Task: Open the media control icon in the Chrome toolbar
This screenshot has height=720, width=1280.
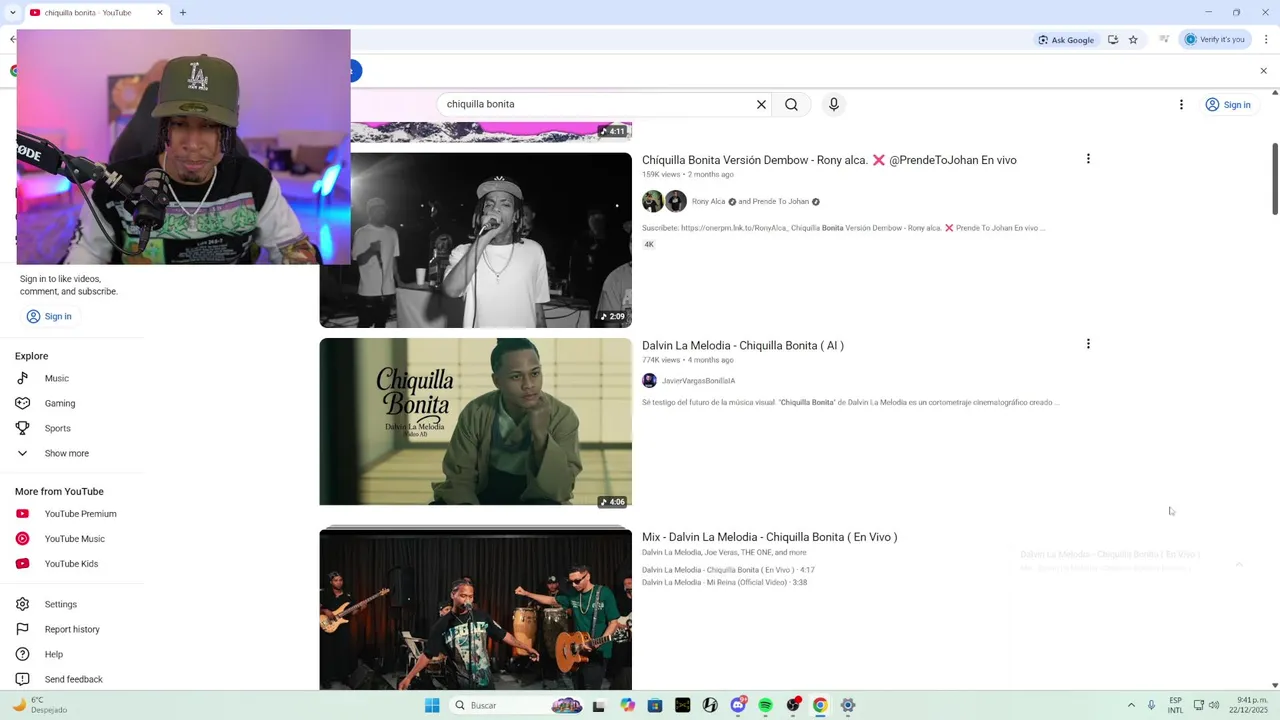Action: (x=1164, y=40)
